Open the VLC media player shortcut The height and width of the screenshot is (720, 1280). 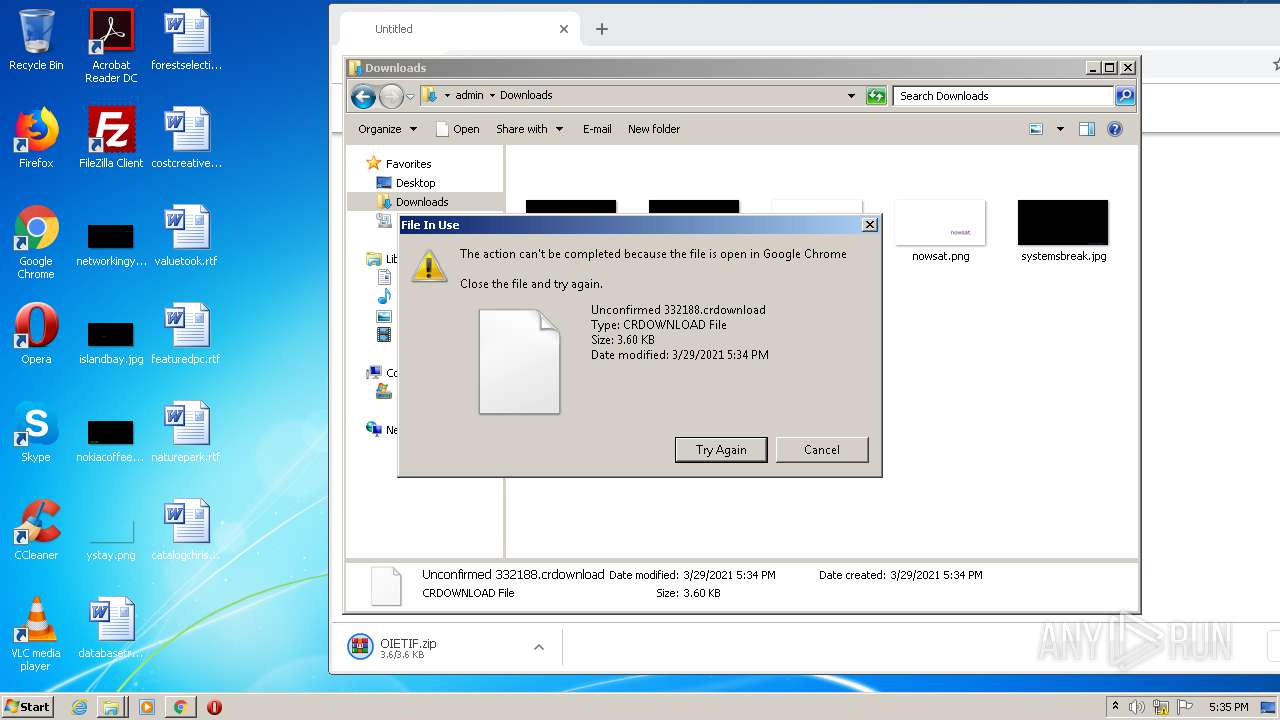[36, 634]
